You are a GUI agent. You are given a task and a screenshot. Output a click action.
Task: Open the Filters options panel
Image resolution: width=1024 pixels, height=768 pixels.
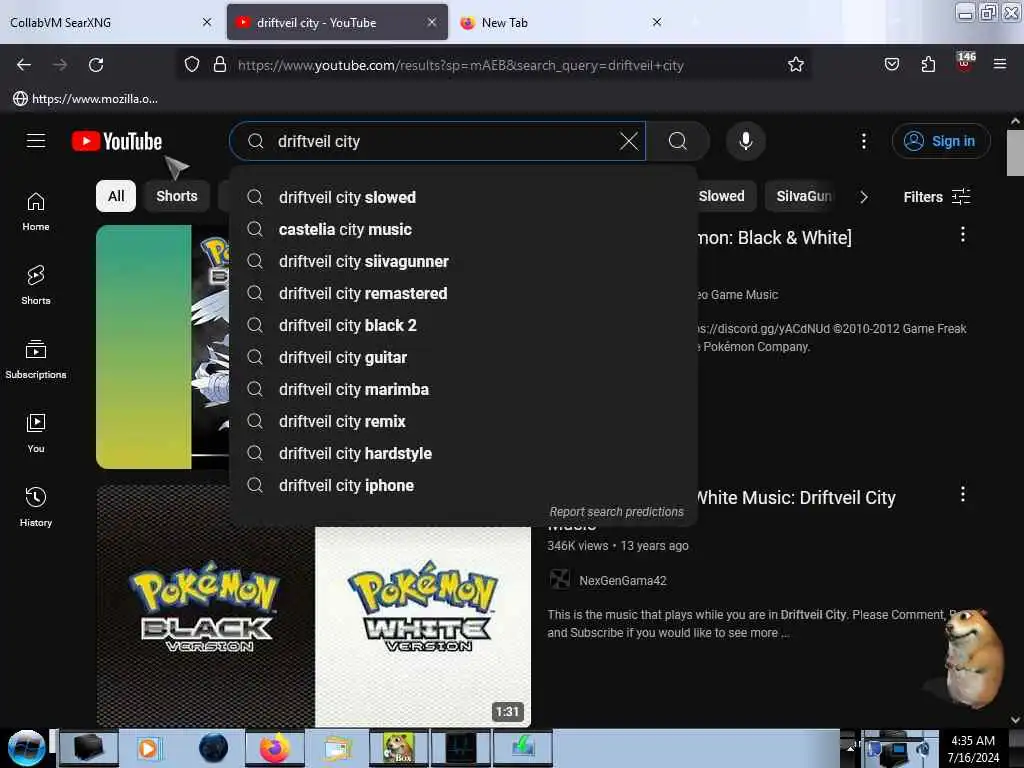click(936, 197)
